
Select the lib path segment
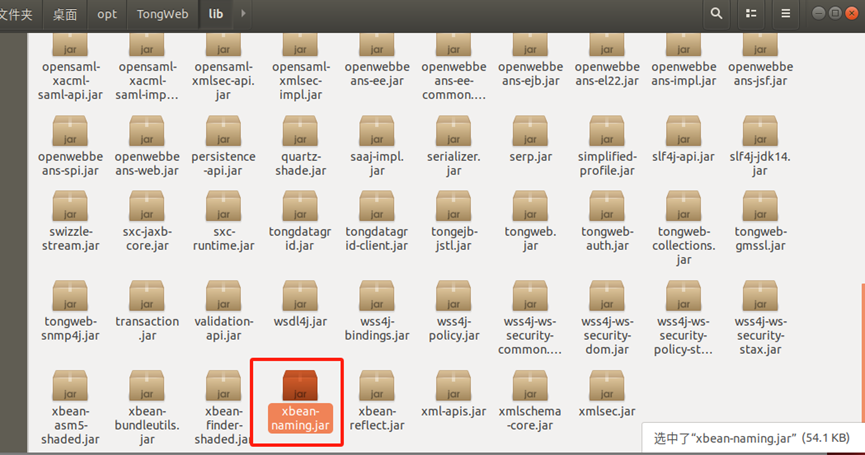(216, 14)
